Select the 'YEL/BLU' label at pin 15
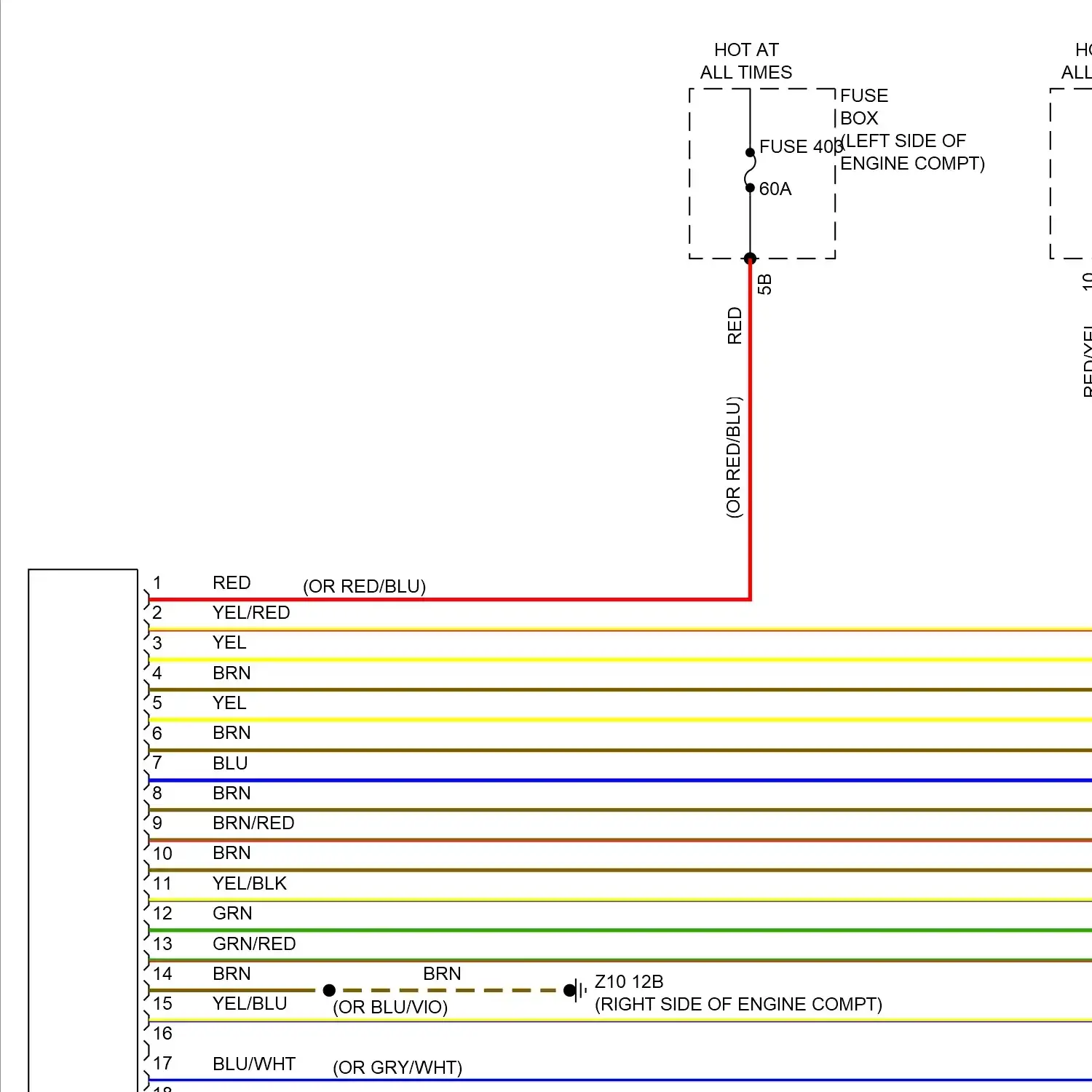Image resolution: width=1092 pixels, height=1092 pixels. click(250, 1003)
